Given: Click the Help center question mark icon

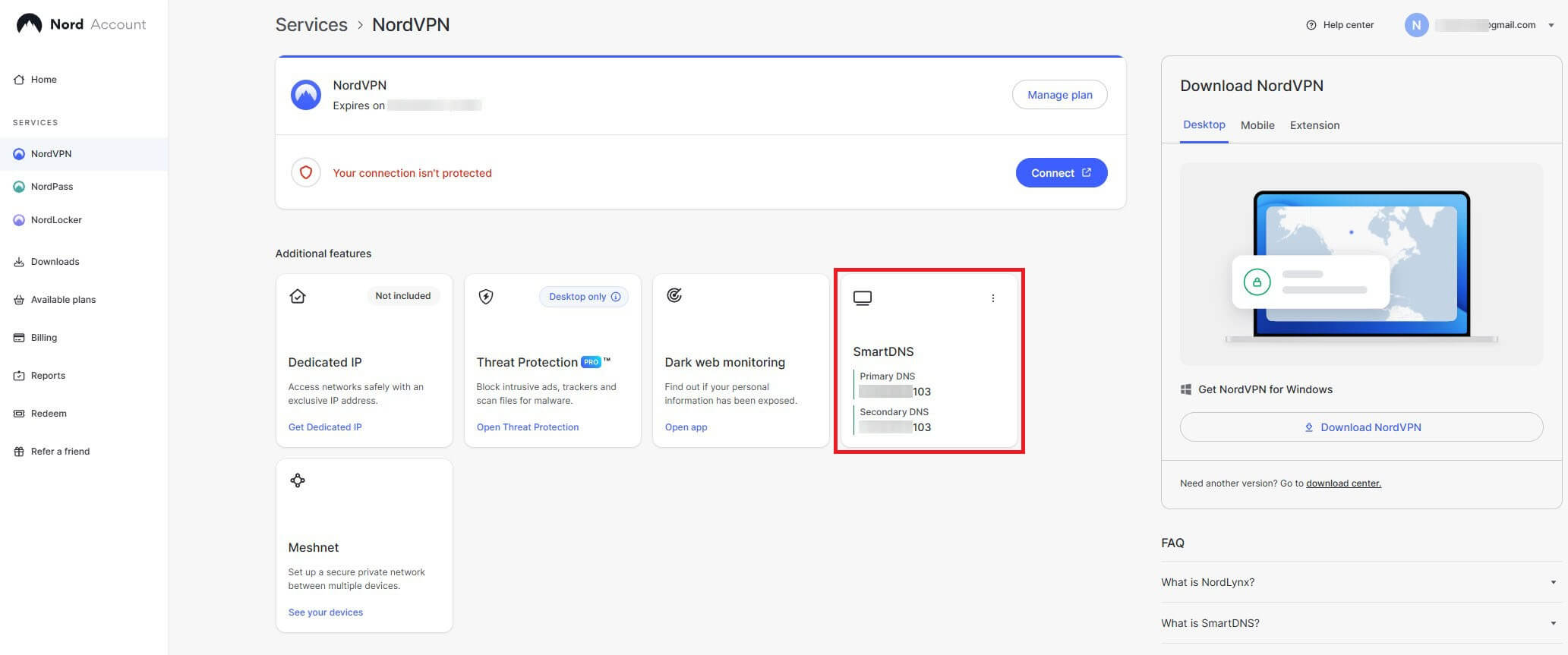Looking at the screenshot, I should [x=1311, y=25].
